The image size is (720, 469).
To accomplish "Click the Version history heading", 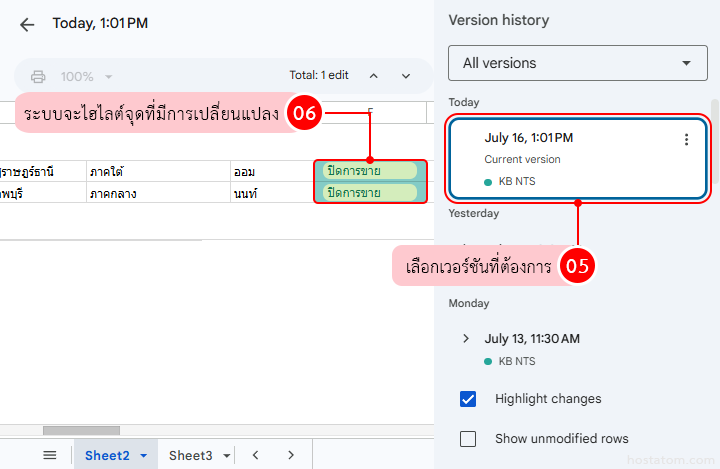I will point(499,20).
